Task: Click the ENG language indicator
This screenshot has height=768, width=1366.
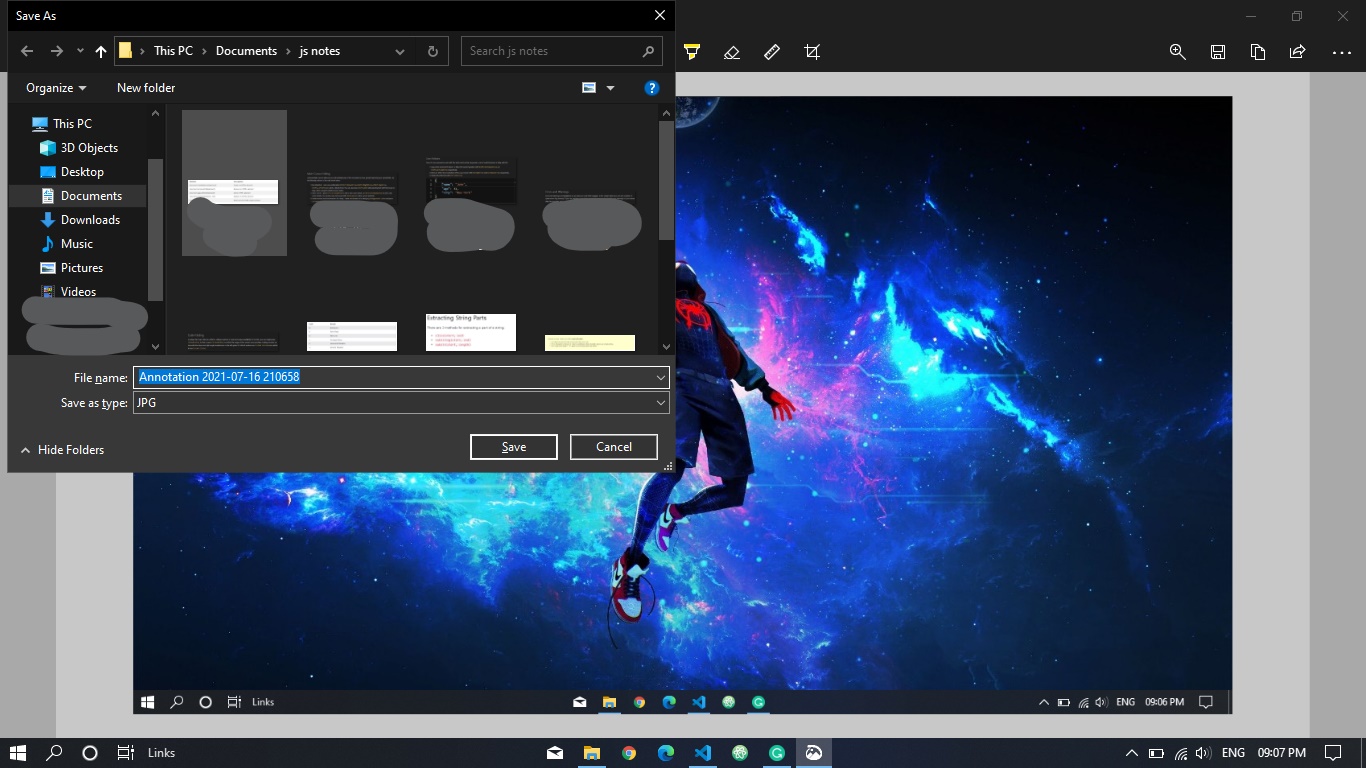Action: tap(1234, 753)
